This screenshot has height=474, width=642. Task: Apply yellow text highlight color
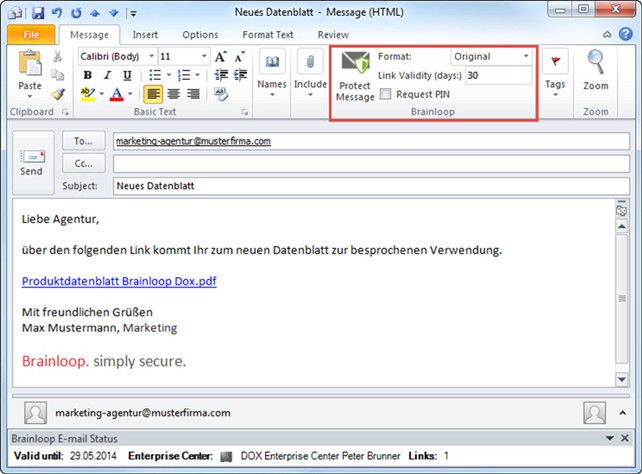pyautogui.click(x=88, y=94)
